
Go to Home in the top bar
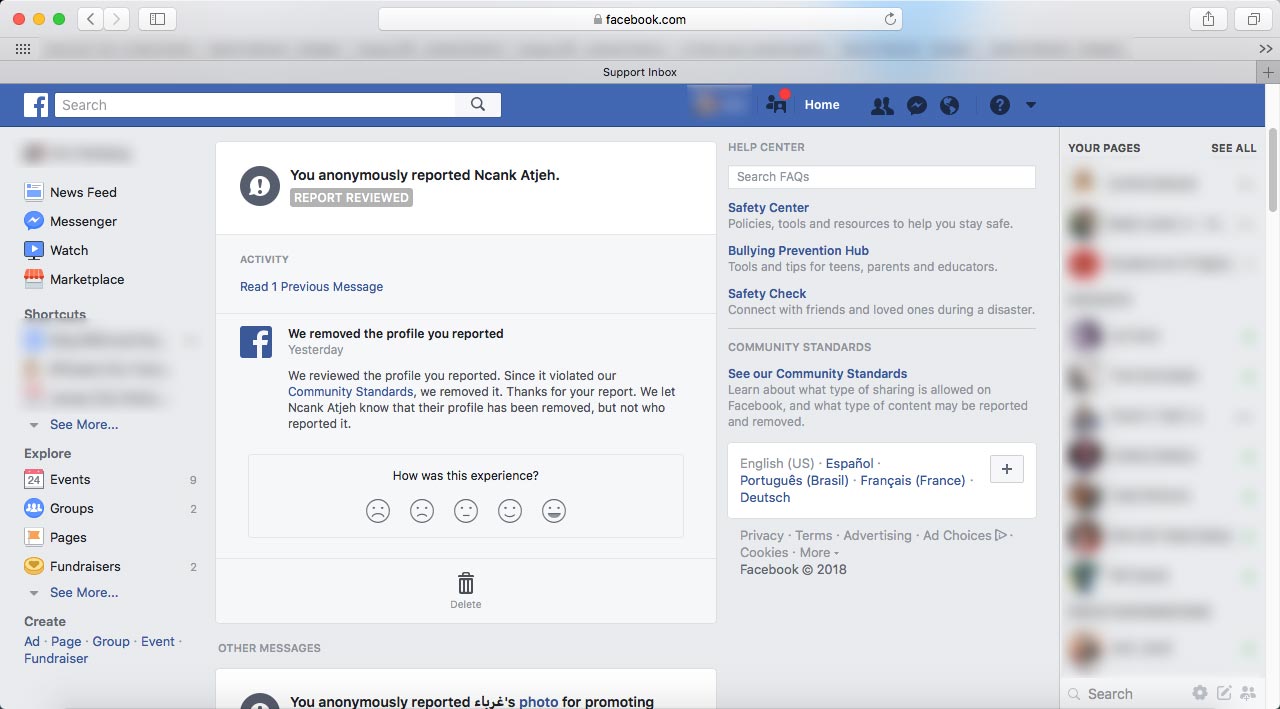[x=822, y=105]
